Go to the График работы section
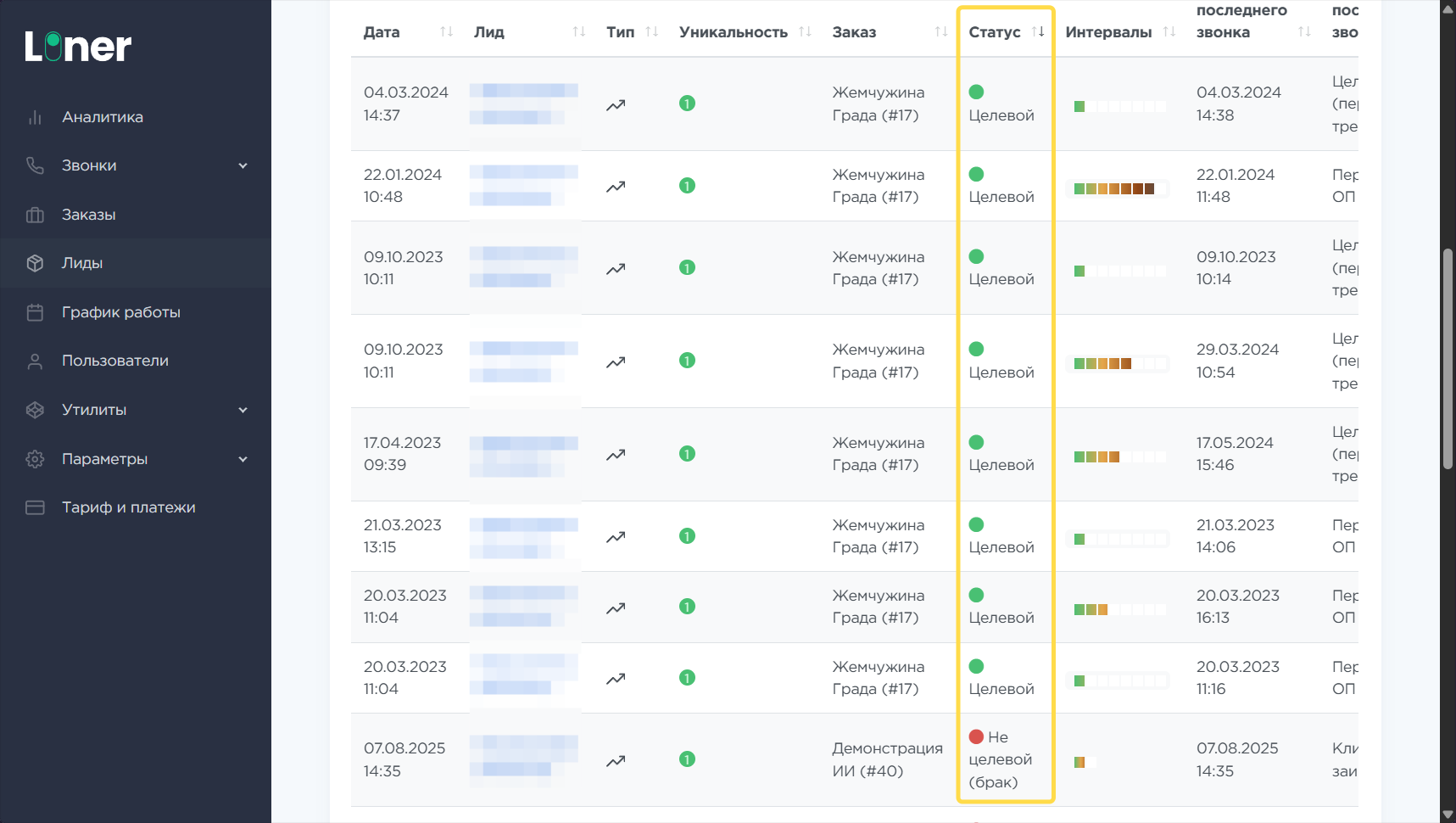This screenshot has width=1456, height=823. (x=120, y=312)
